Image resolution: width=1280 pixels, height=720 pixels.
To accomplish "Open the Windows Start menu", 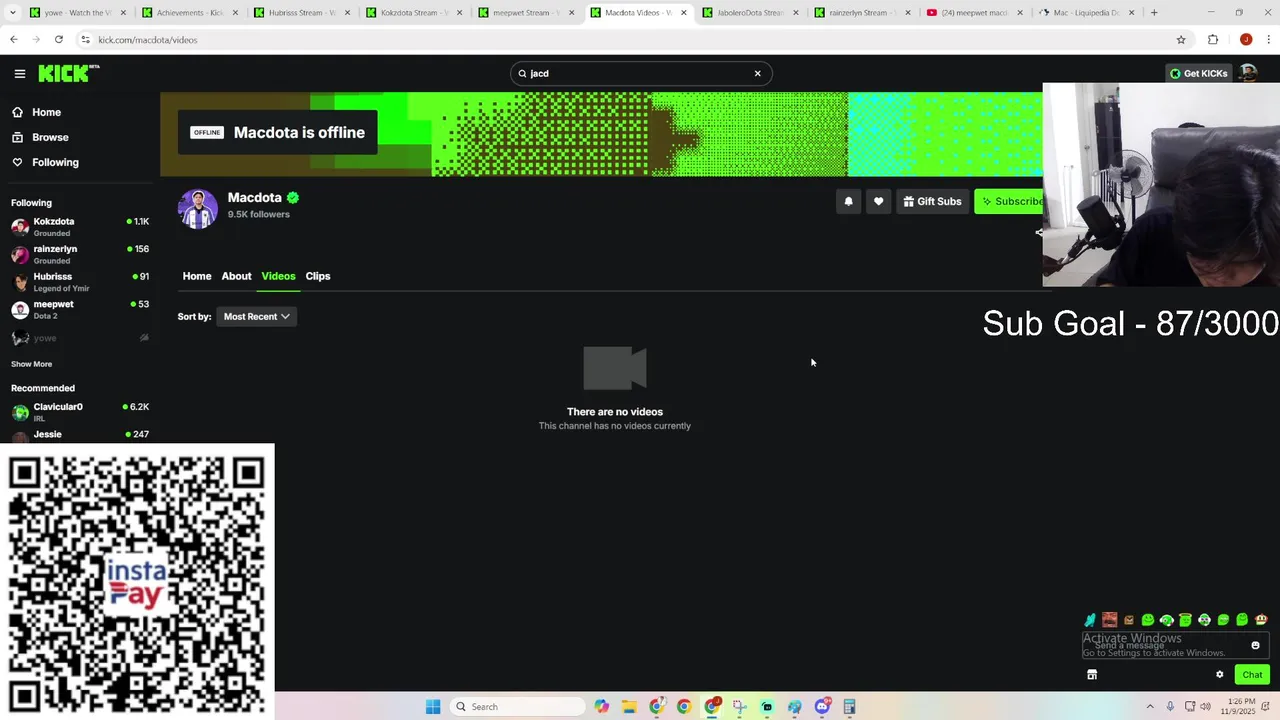I will click(433, 707).
